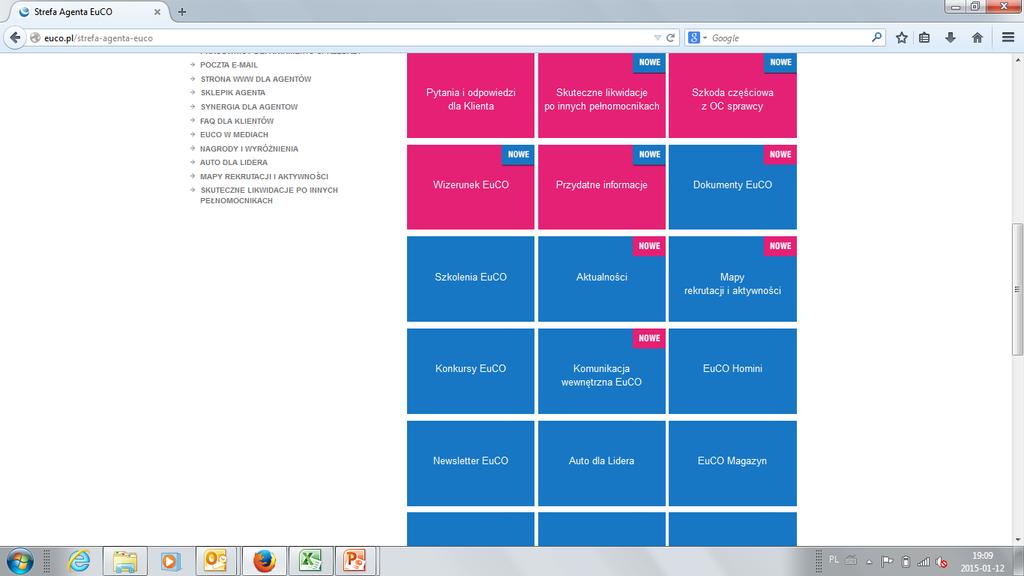Click the page vertical scrollbar thumb
Viewport: 1024px width, 576px height.
click(x=1017, y=289)
